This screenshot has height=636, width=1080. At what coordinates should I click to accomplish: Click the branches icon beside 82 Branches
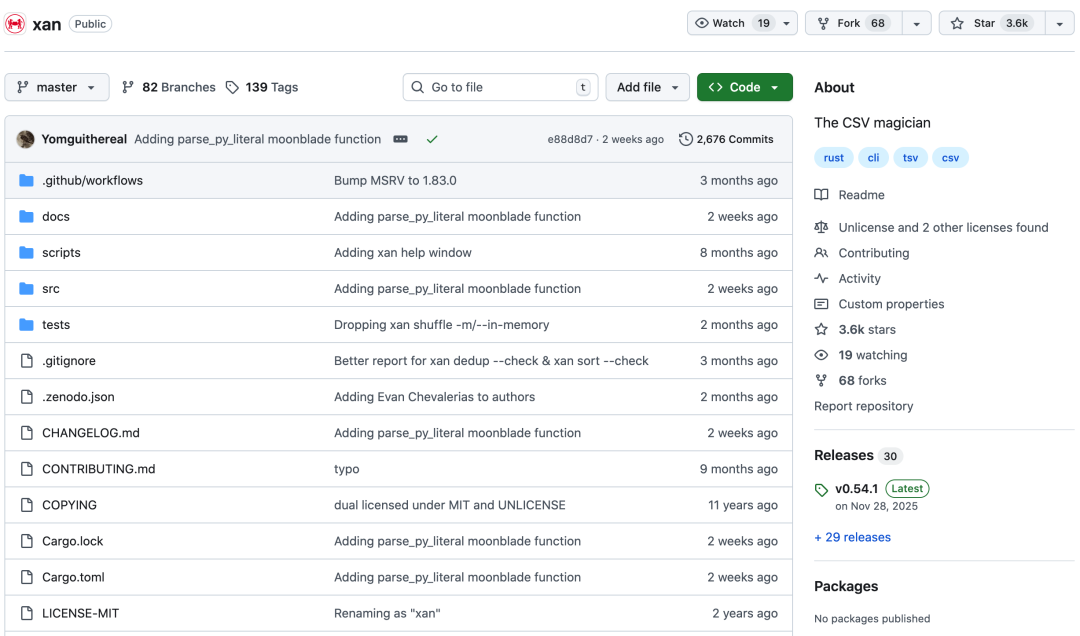[128, 87]
